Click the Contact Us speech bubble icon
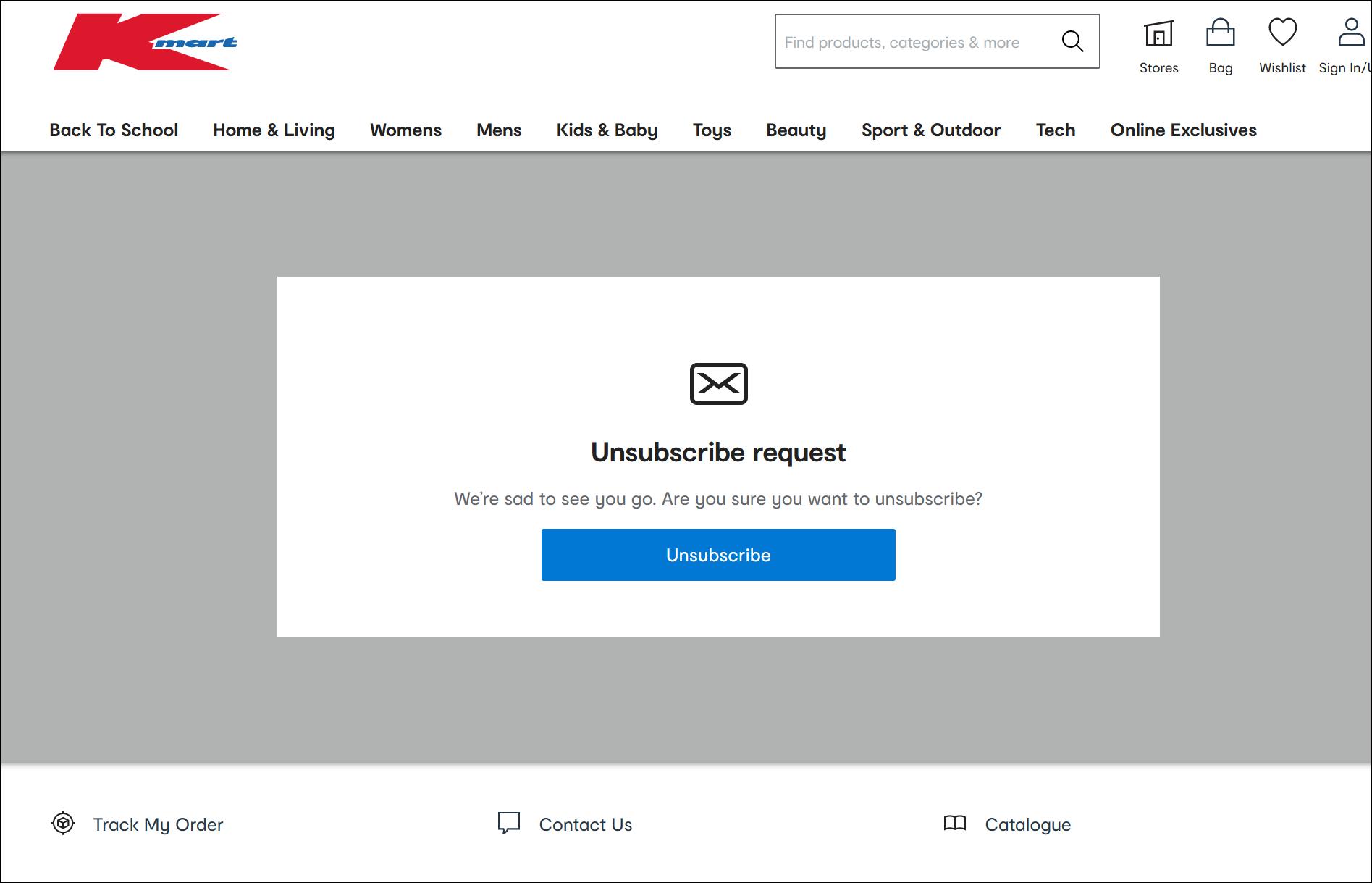1372x883 pixels. coord(509,824)
